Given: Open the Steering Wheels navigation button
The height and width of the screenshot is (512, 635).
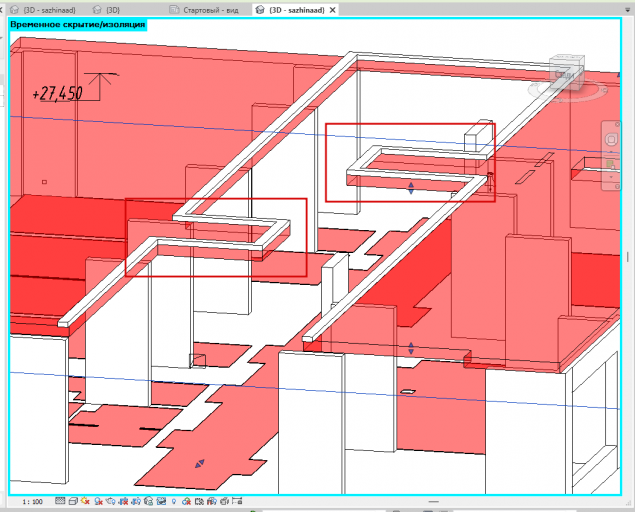Looking at the screenshot, I should click(611, 140).
